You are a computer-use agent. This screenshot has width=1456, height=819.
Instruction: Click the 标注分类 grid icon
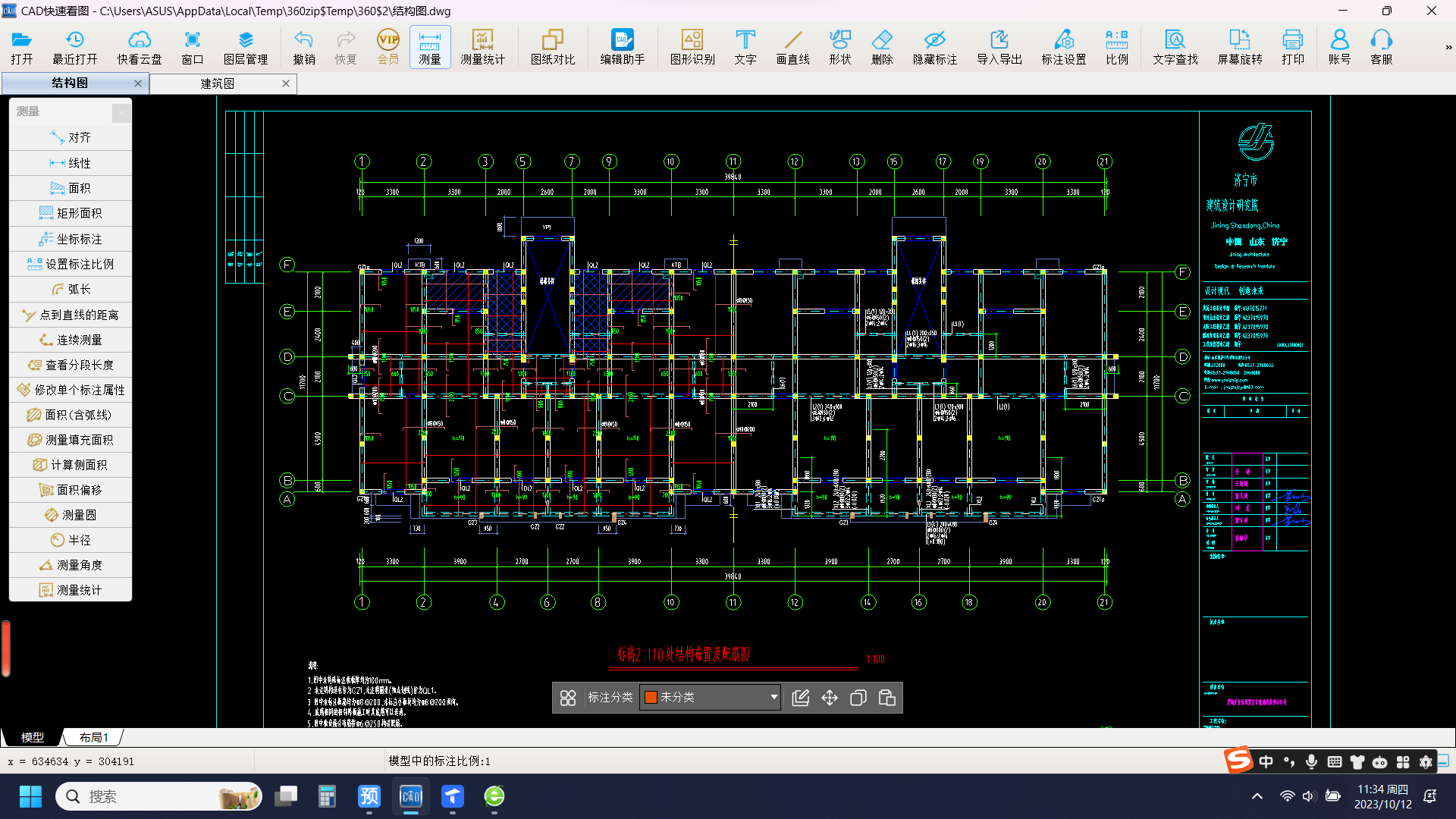(x=568, y=698)
